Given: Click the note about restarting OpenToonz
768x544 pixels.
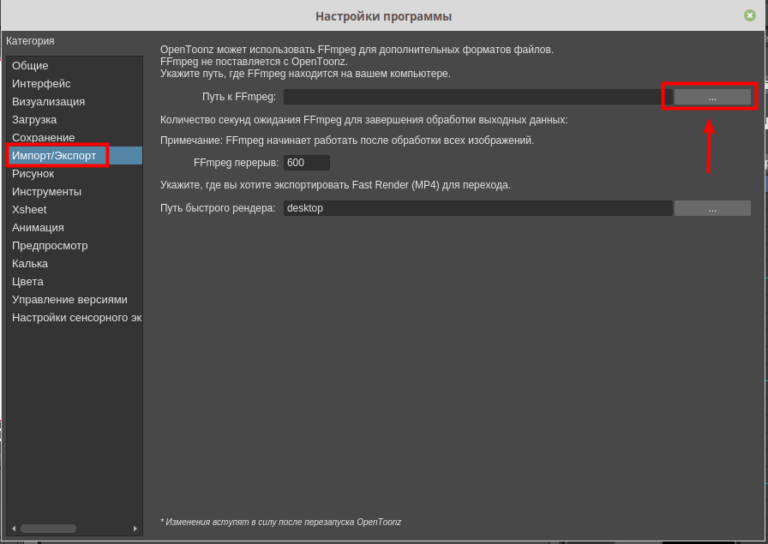Looking at the screenshot, I should tap(281, 522).
